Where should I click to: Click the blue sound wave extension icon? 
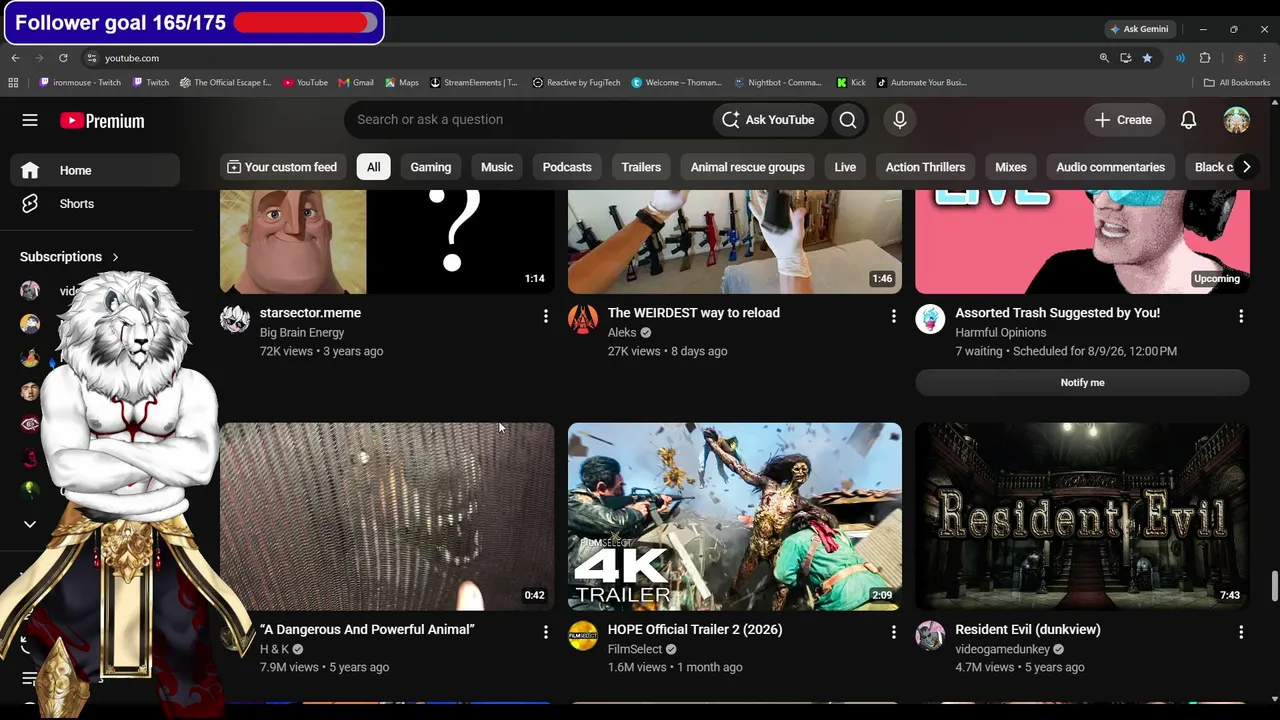tap(1180, 58)
